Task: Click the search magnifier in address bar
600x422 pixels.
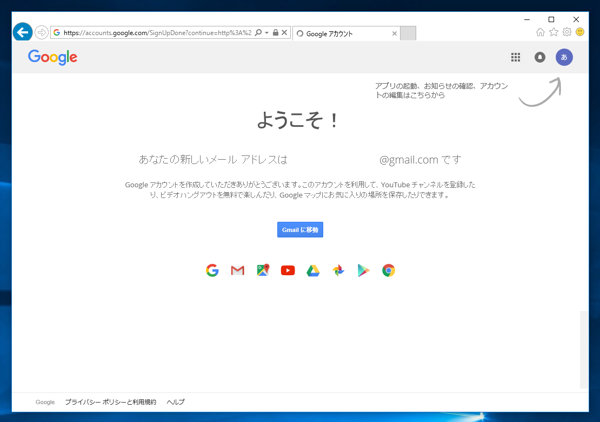Action: point(258,33)
